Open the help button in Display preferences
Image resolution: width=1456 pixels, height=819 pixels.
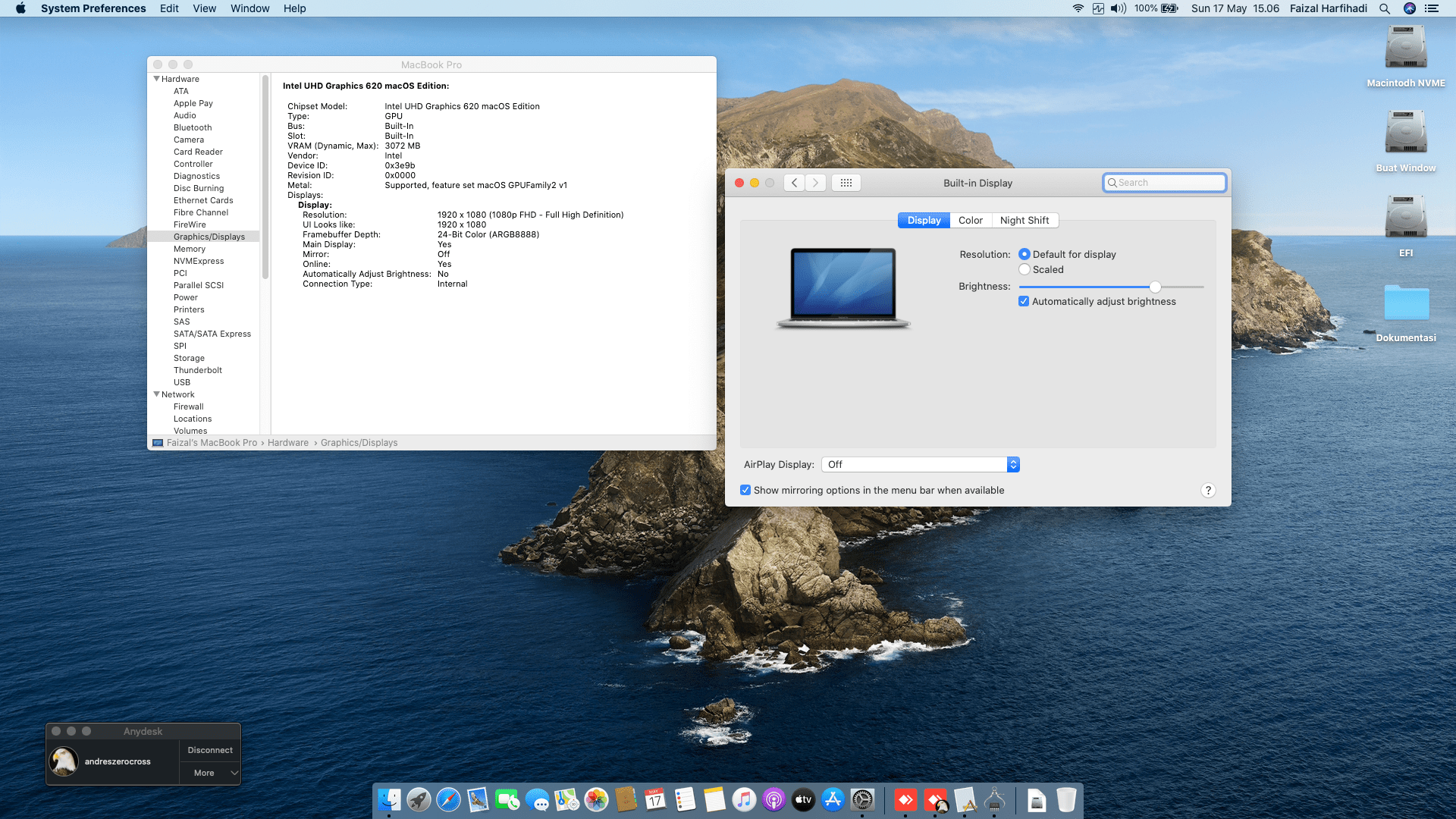1208,491
